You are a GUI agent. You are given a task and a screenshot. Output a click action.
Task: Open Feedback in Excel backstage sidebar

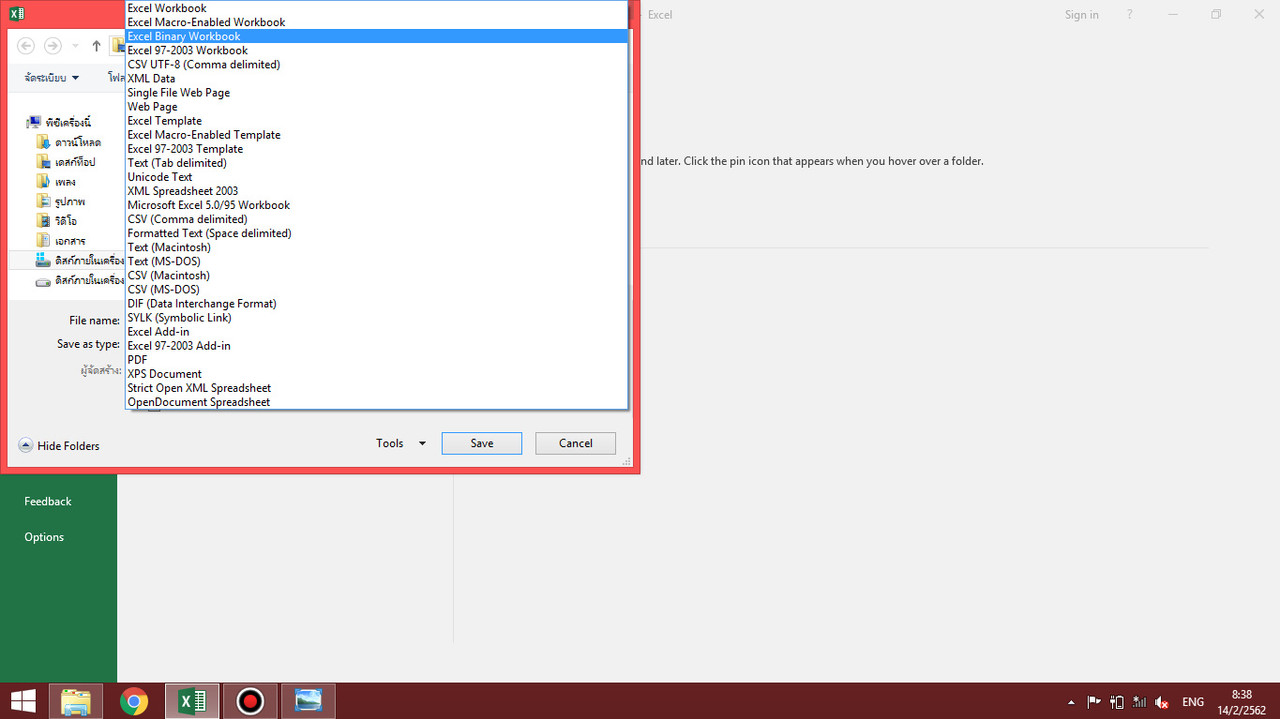(48, 501)
